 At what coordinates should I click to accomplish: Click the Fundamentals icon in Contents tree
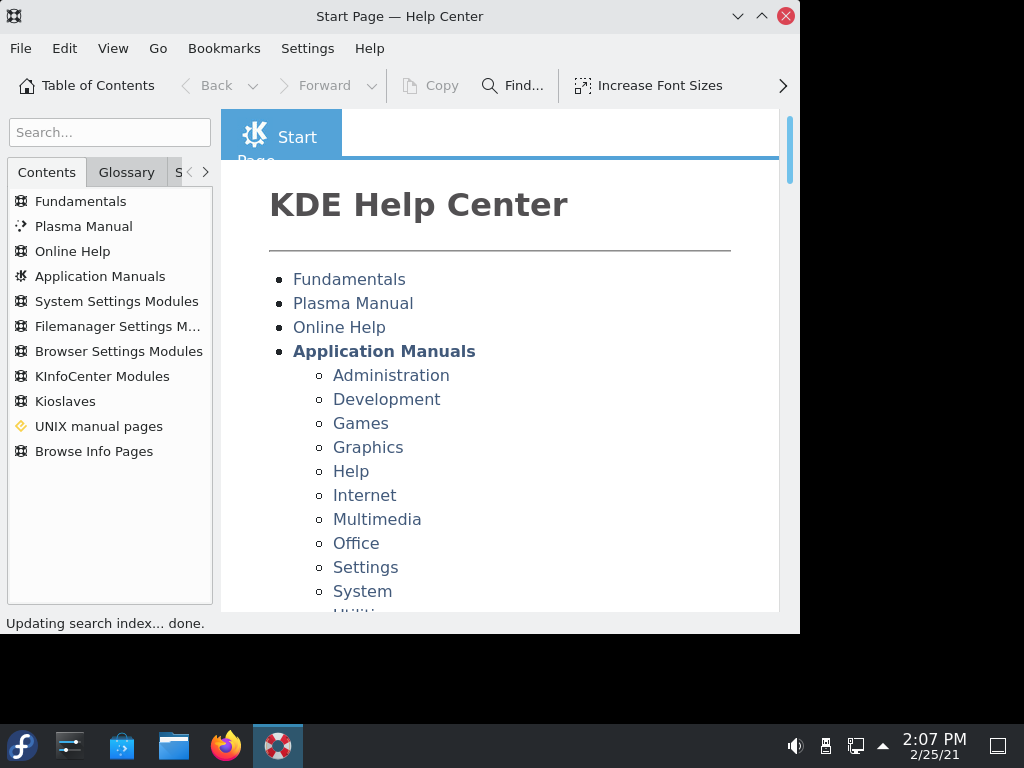point(21,201)
